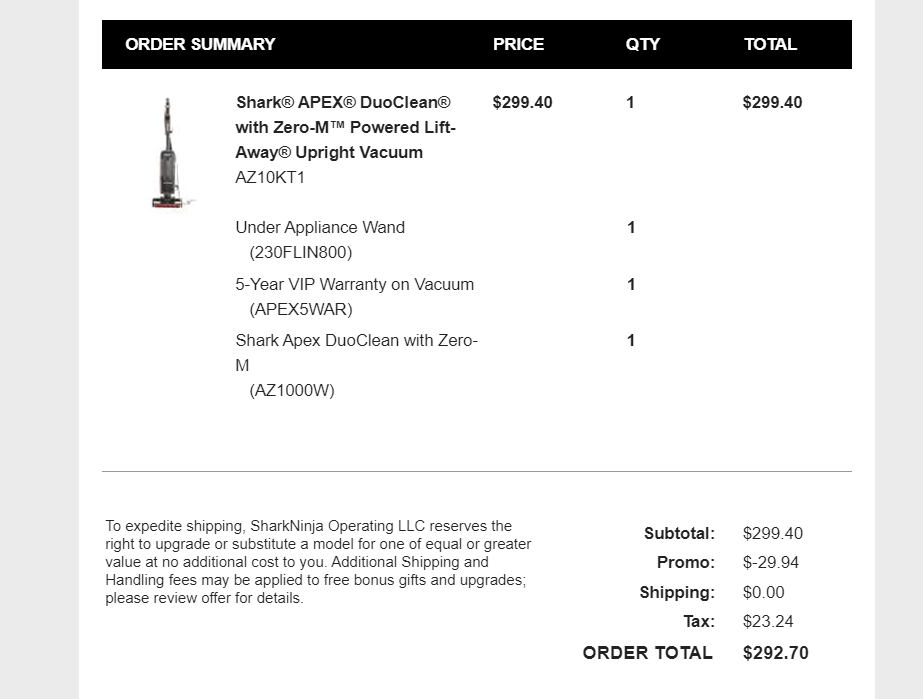Click the PRICE column header
The height and width of the screenshot is (699, 923).
coord(518,44)
